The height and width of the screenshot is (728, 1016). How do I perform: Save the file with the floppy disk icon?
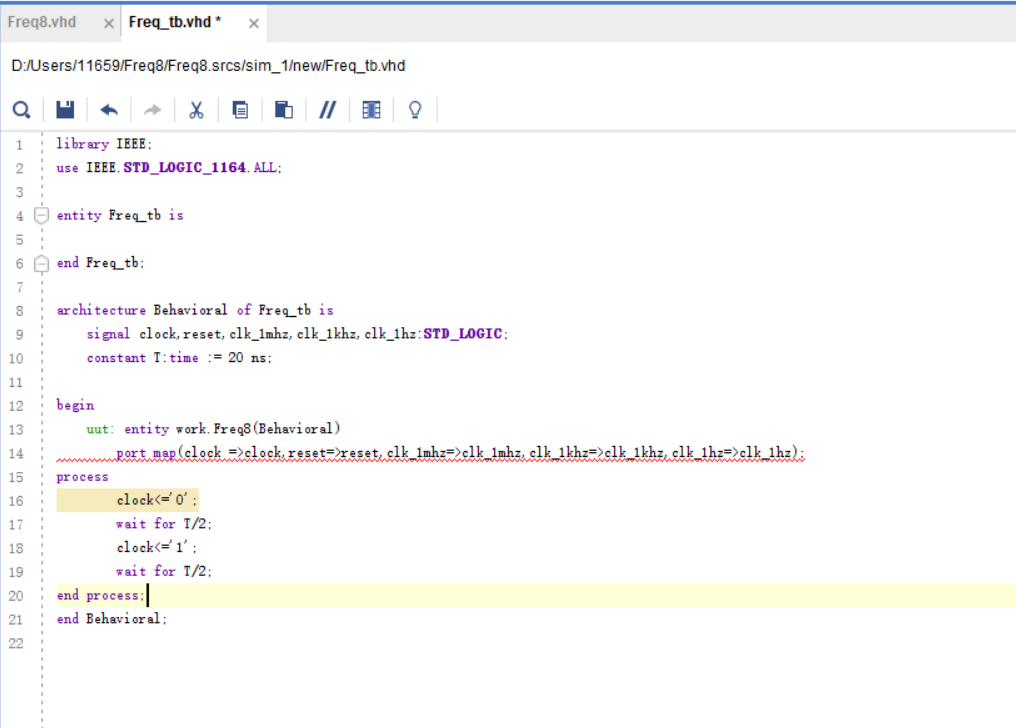(x=65, y=110)
